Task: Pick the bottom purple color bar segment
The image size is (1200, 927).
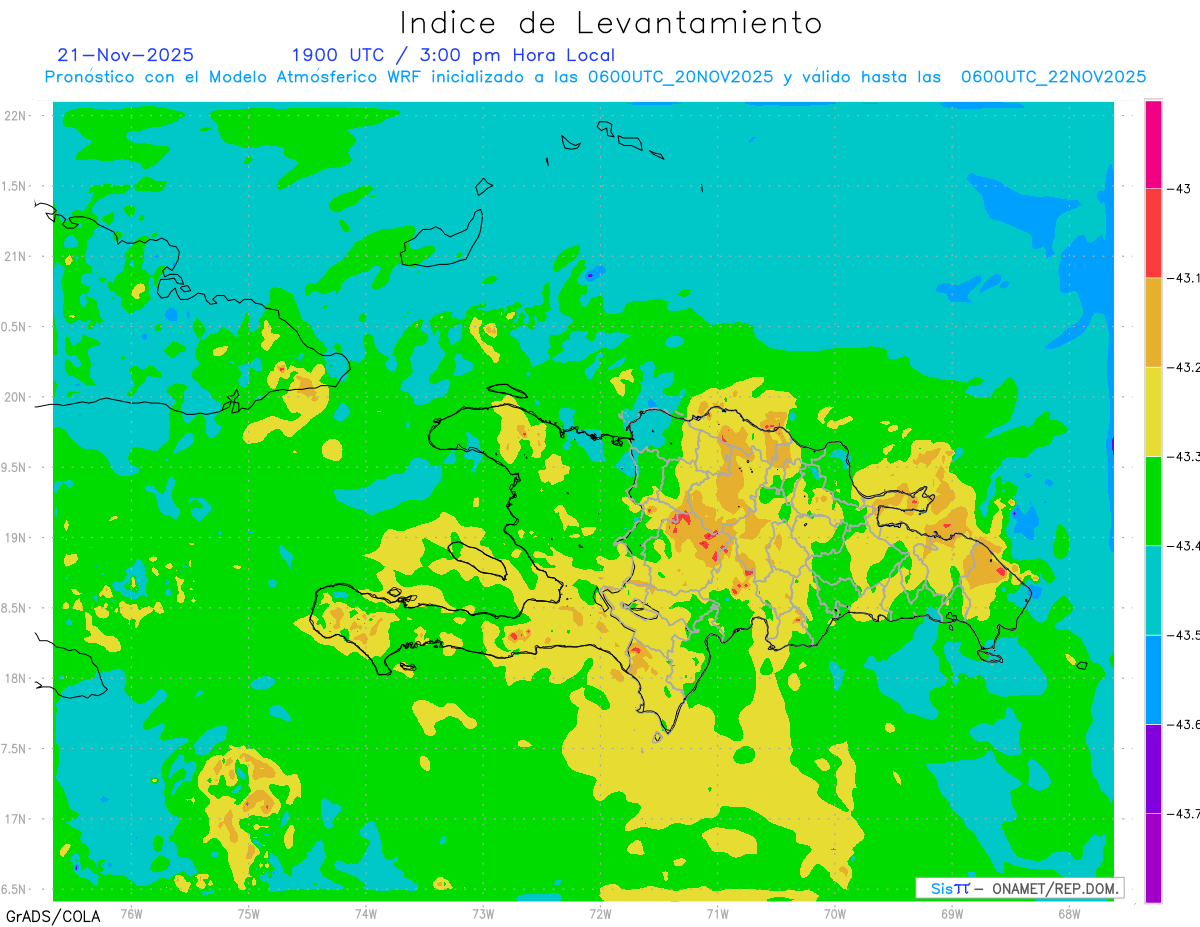Action: click(x=1153, y=857)
